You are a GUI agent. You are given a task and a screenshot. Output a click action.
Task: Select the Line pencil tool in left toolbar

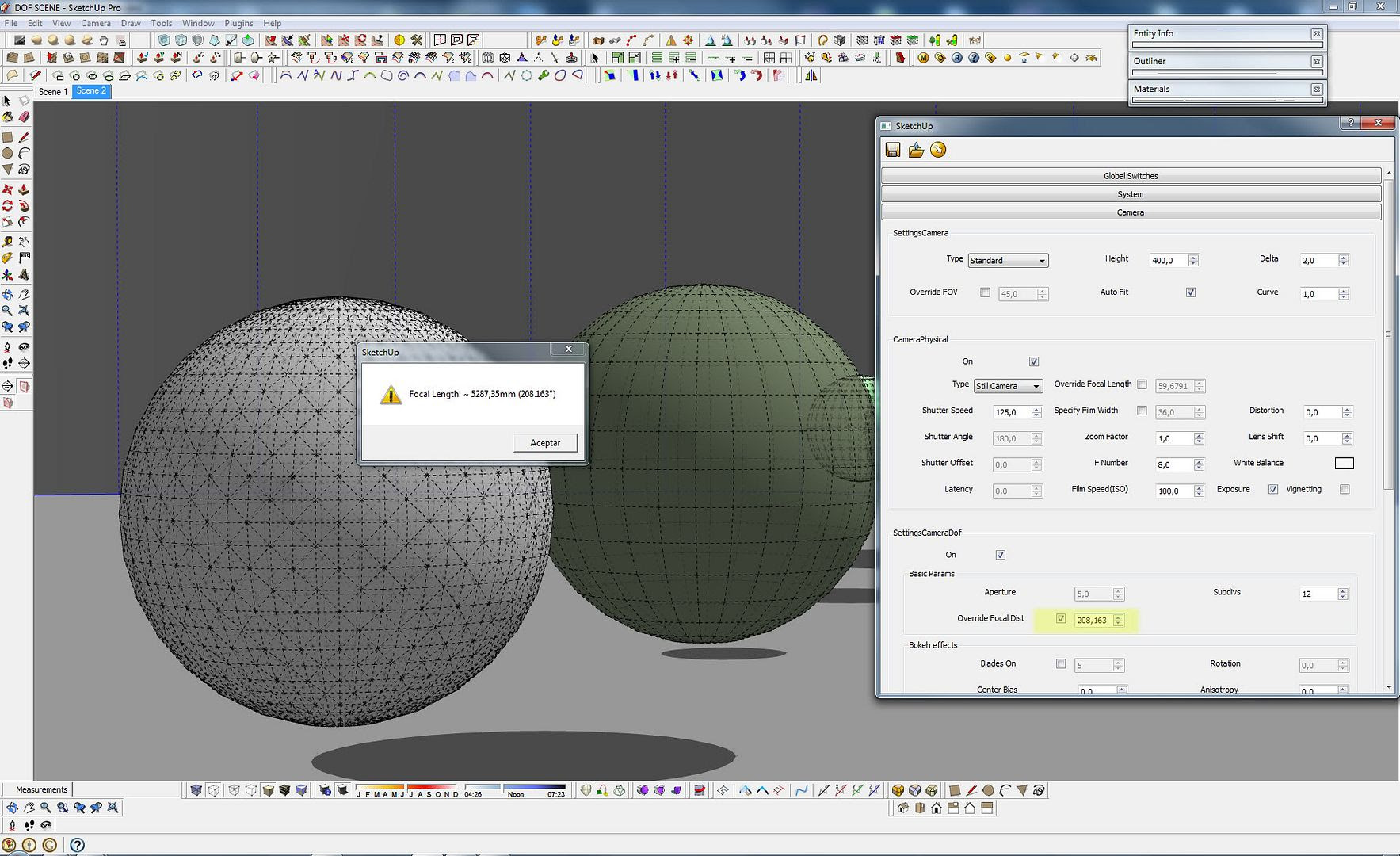click(24, 137)
